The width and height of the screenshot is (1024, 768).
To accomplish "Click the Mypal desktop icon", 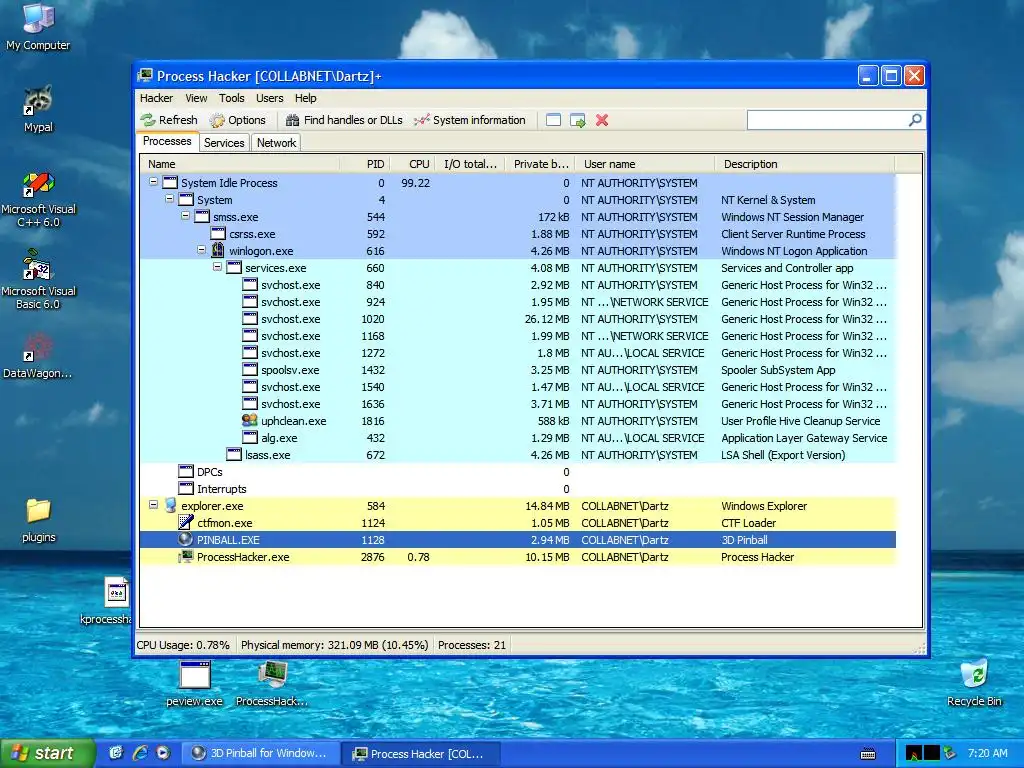I will (38, 109).
